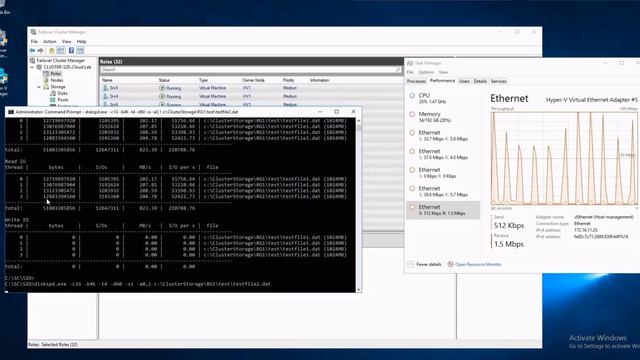
Task: Click the Command Prompt scrollbar up arrow
Action: [358, 121]
